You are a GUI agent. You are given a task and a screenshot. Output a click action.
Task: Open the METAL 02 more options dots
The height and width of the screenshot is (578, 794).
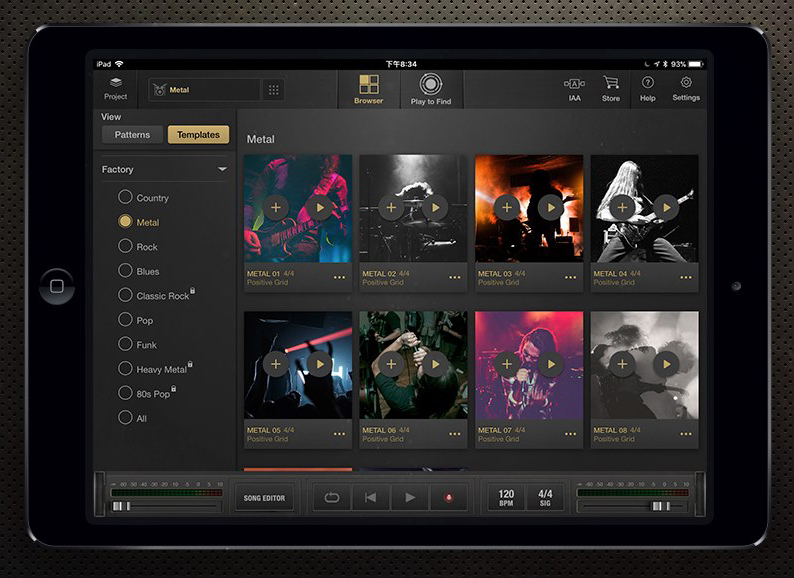click(x=455, y=278)
